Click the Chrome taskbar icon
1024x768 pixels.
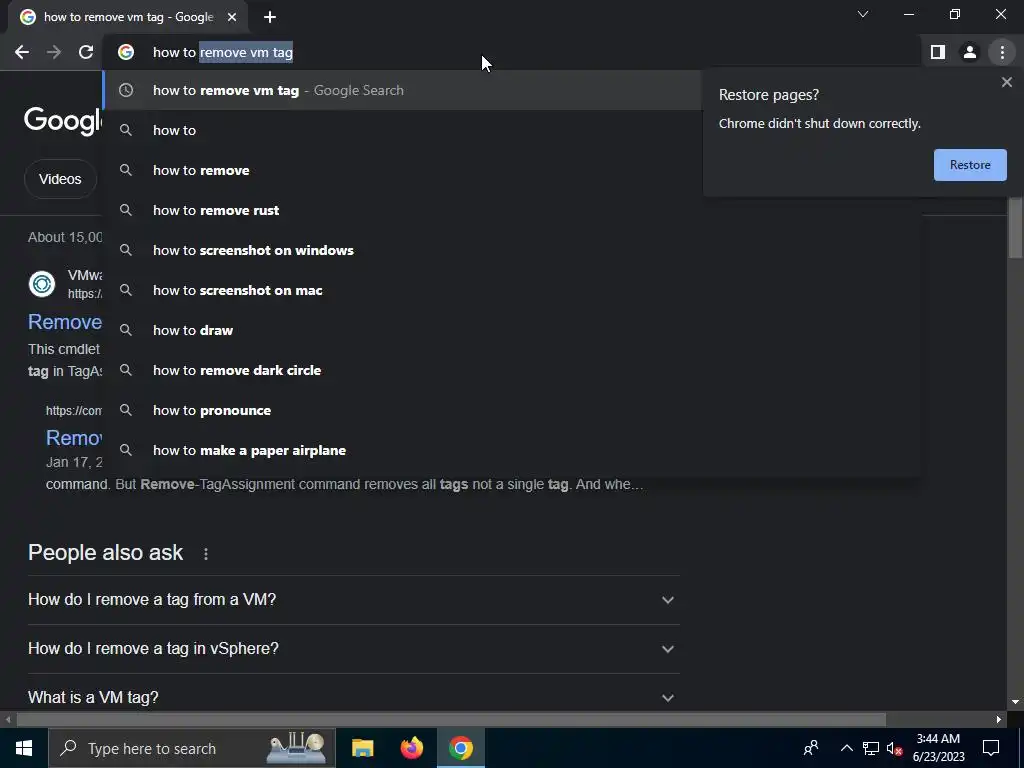(x=460, y=748)
